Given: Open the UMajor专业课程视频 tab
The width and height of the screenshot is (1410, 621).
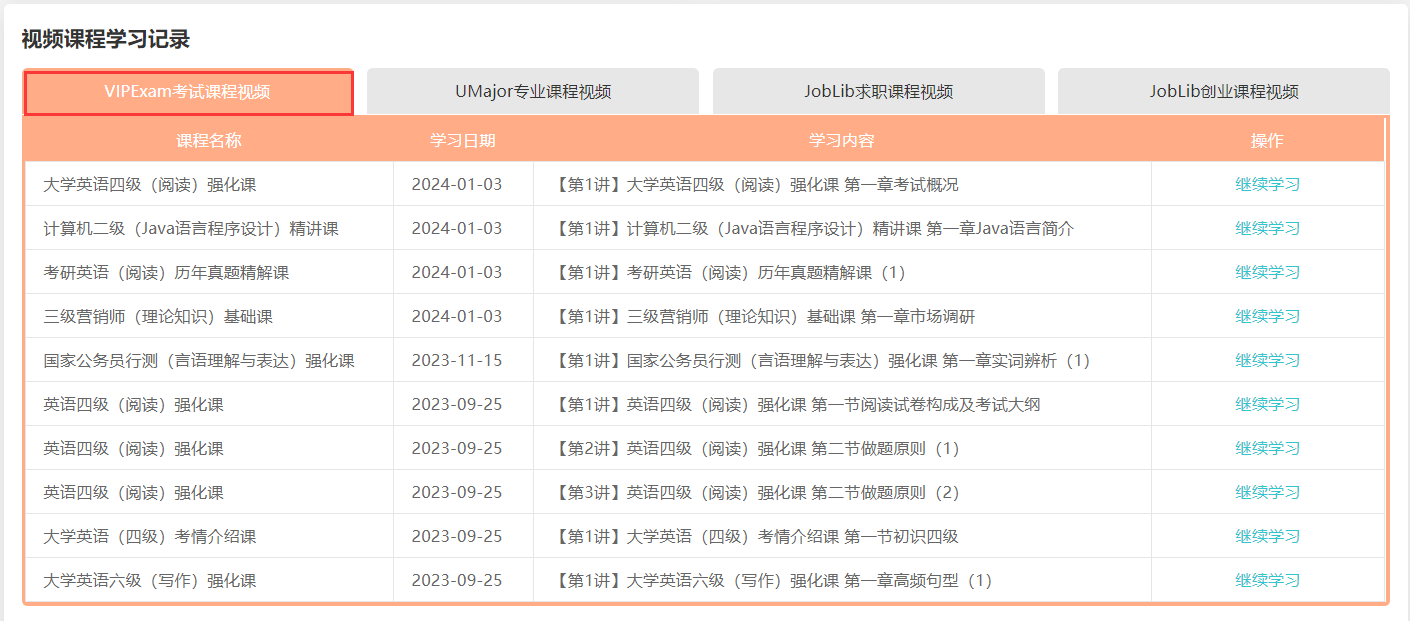Looking at the screenshot, I should (x=532, y=92).
